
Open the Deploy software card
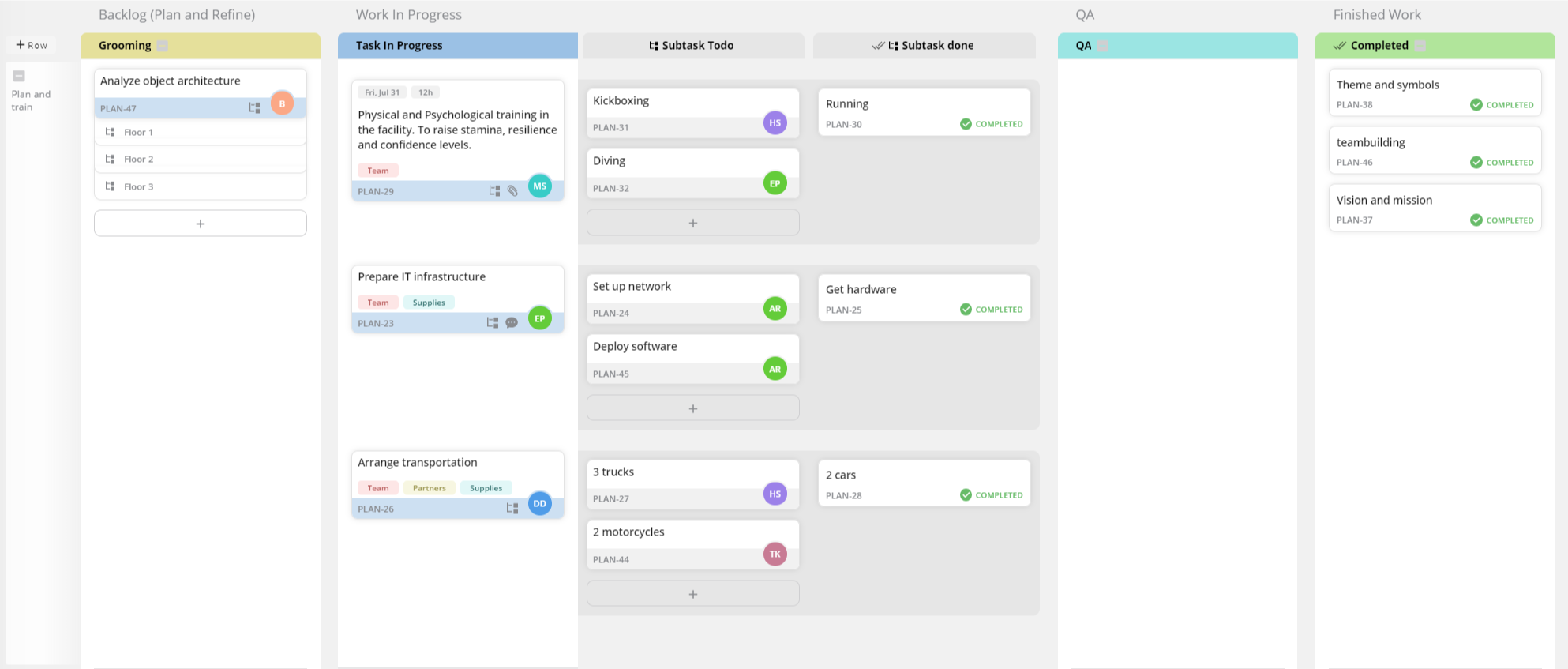[x=693, y=359]
